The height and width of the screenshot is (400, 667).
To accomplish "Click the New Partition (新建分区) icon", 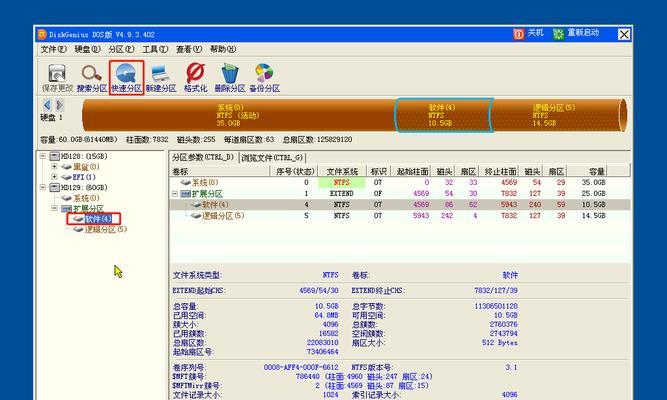I will 161,78.
